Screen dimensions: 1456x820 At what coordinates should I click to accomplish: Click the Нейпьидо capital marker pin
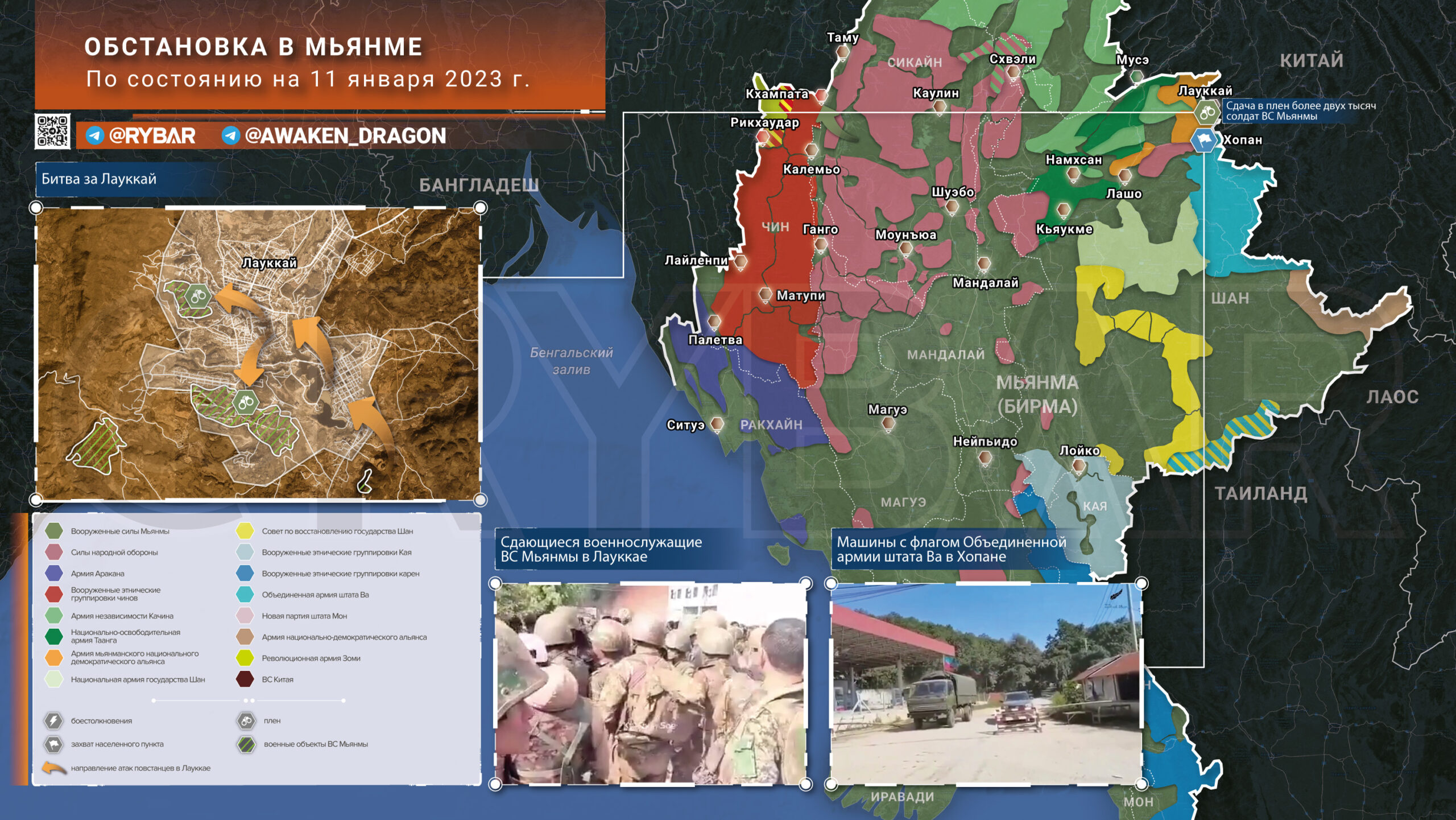tap(986, 458)
